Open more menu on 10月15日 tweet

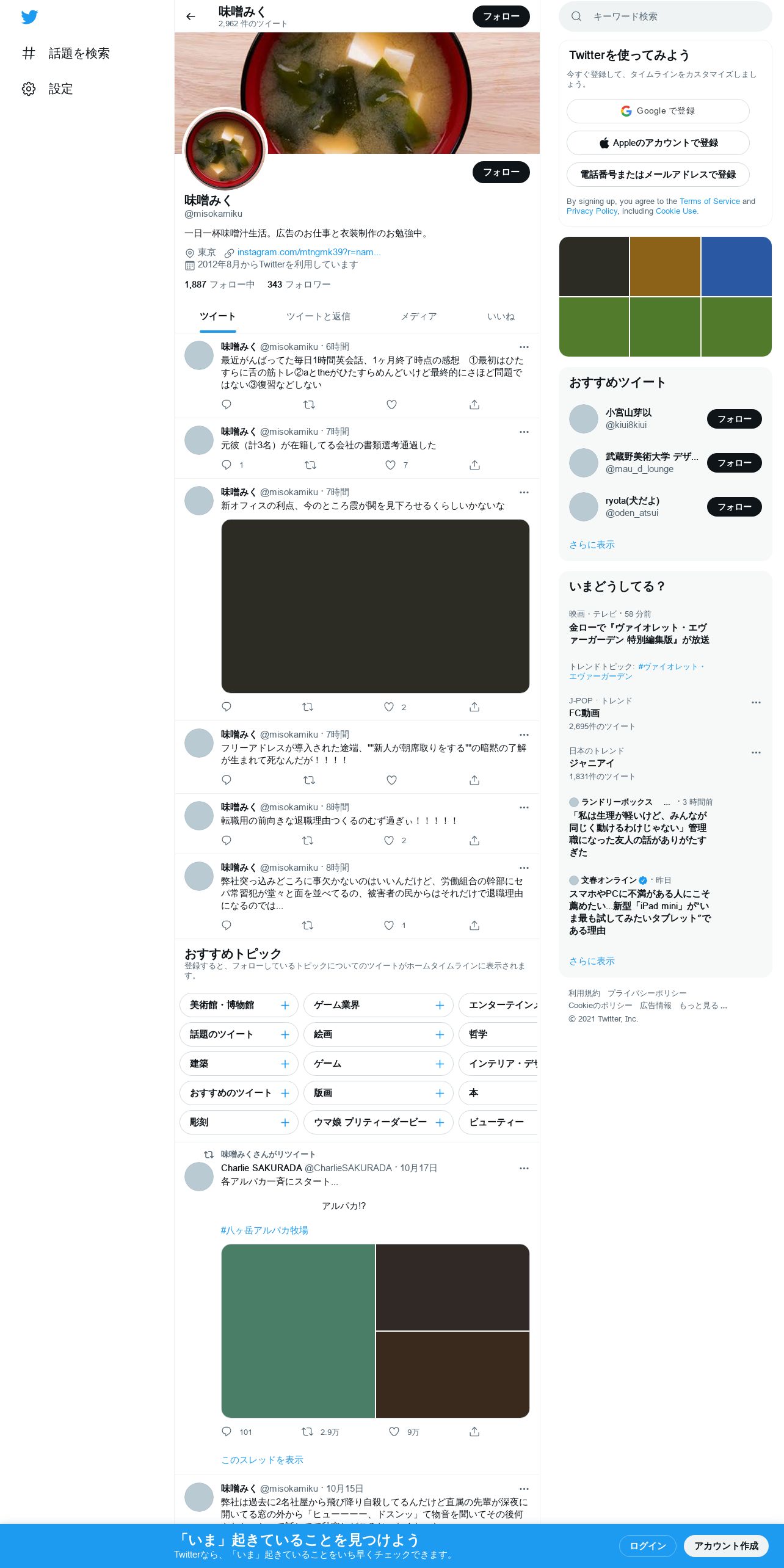click(x=524, y=1489)
